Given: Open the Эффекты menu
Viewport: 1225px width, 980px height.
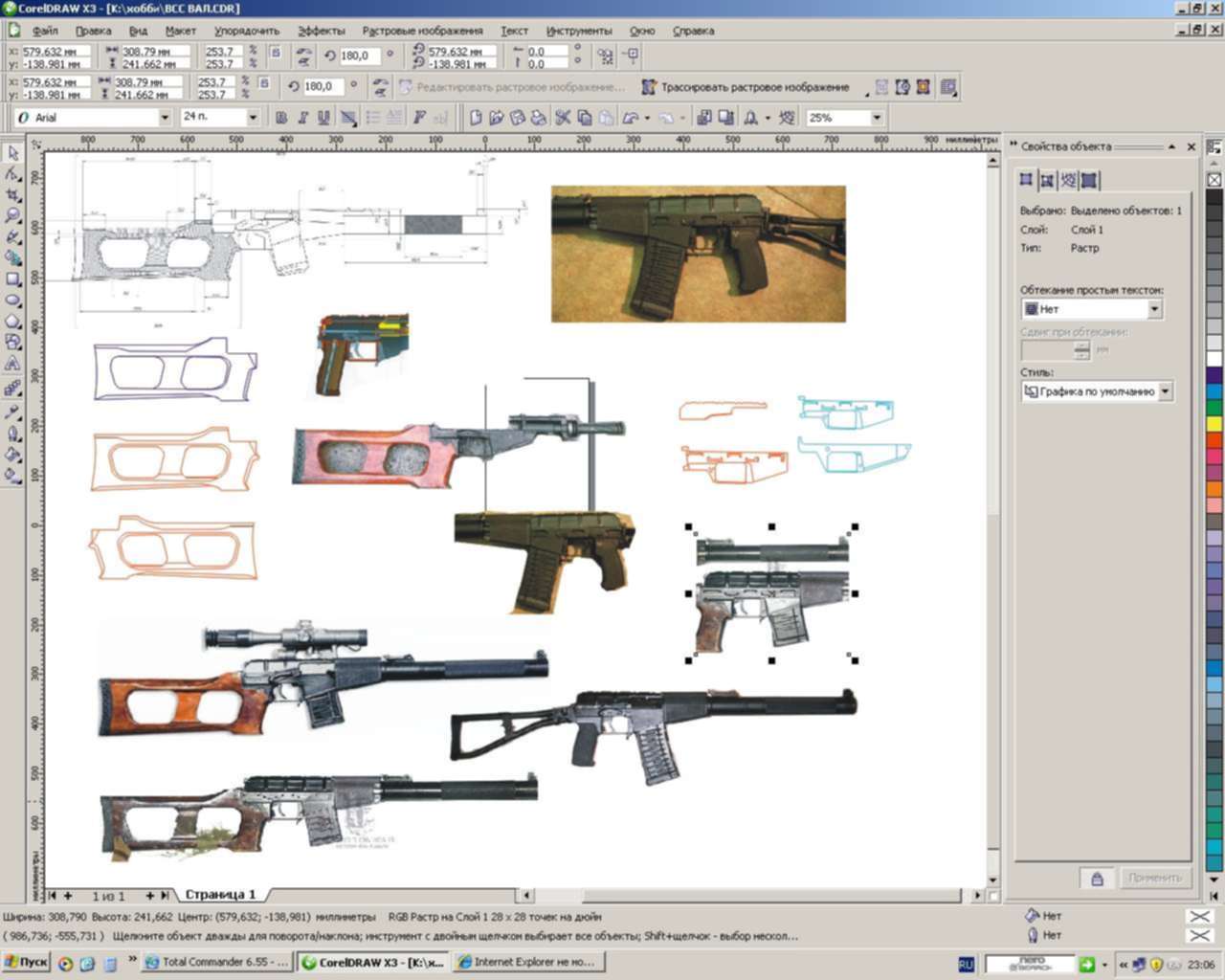Looking at the screenshot, I should tap(321, 31).
